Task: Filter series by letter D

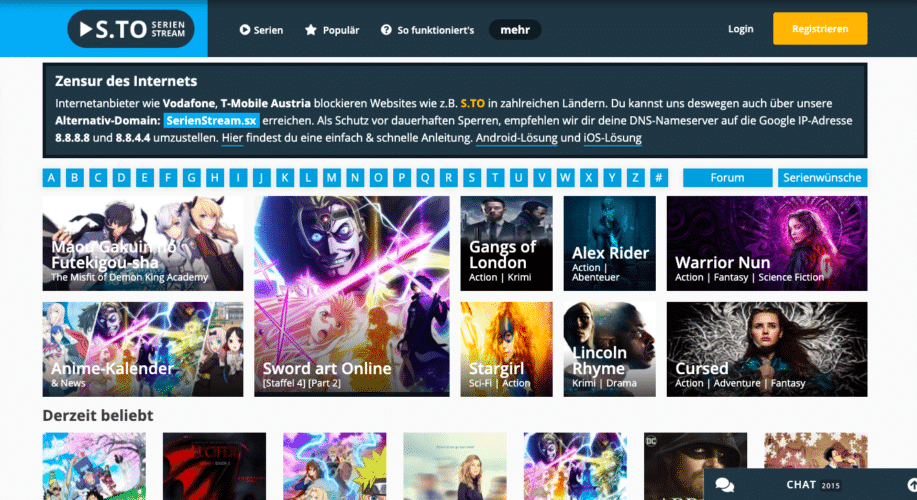Action: click(x=122, y=178)
